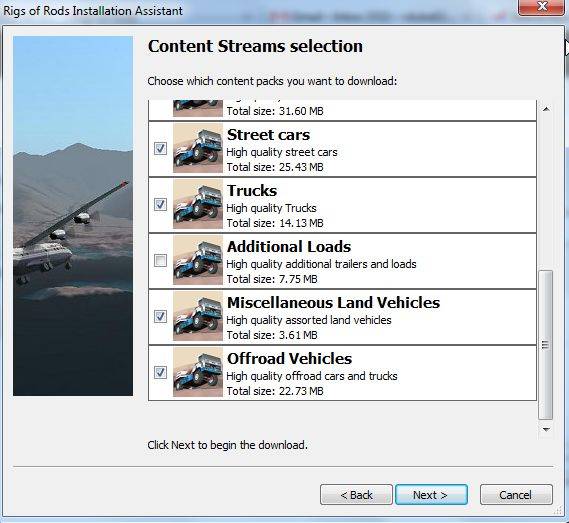The width and height of the screenshot is (569, 523).
Task: Click the Street cars truck icon
Action: [x=198, y=148]
